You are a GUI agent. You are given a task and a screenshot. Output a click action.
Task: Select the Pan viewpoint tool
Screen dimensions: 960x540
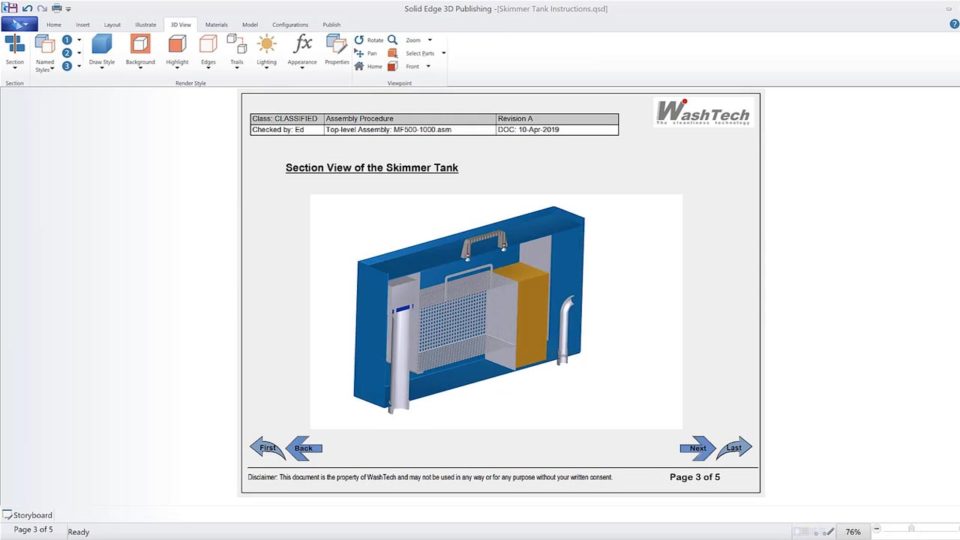[366, 53]
